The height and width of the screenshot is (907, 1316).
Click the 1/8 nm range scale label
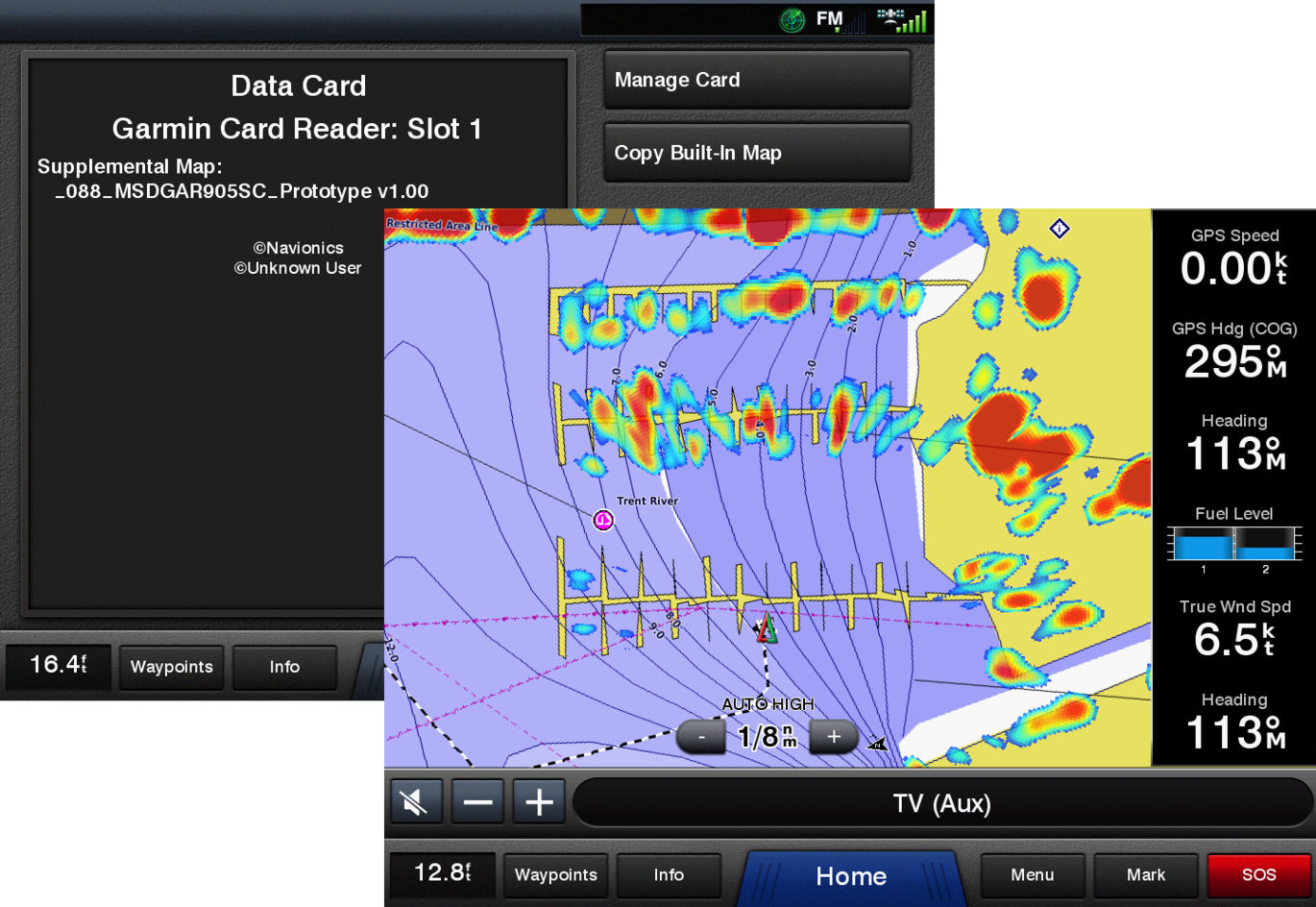point(767,737)
